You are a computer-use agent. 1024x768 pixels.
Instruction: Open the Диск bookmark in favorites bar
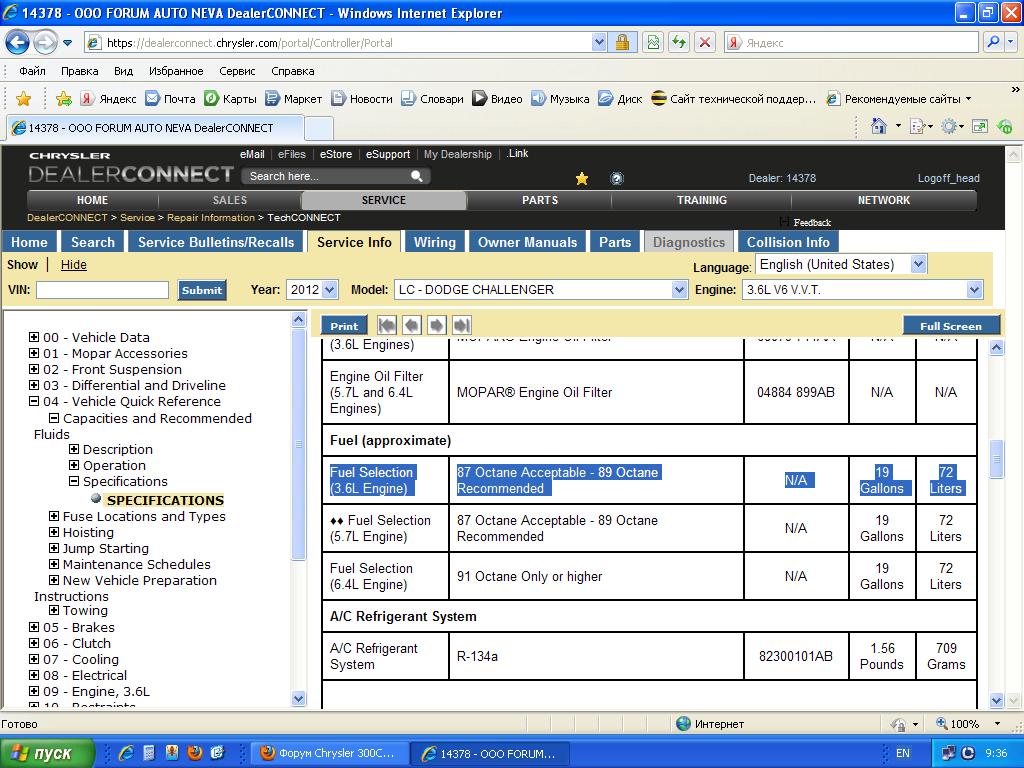620,99
